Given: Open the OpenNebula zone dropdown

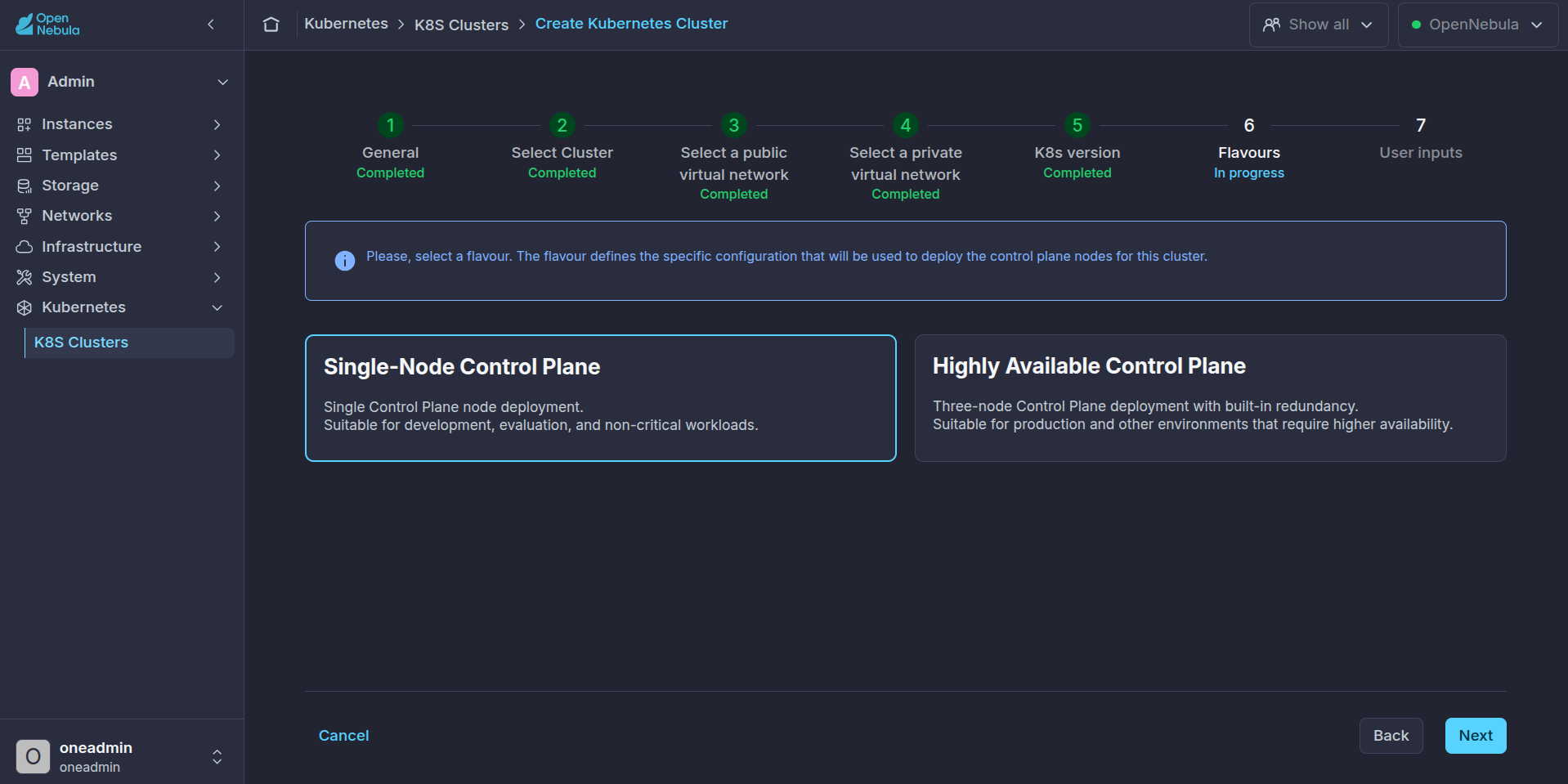Looking at the screenshot, I should pos(1477,25).
